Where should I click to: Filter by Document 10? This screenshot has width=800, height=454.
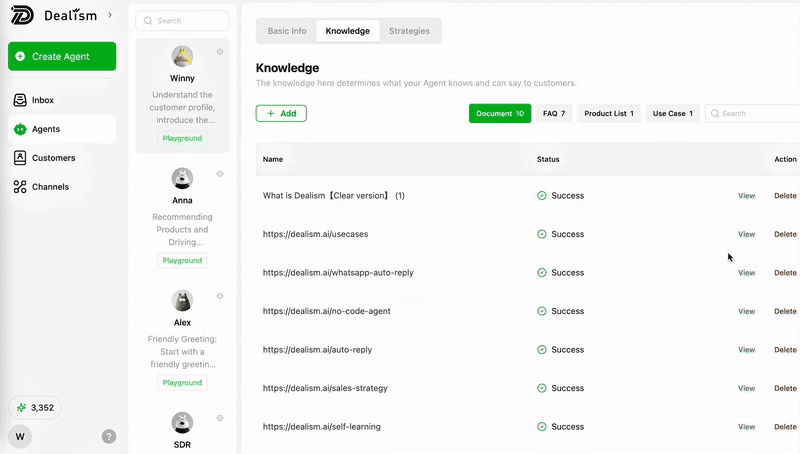pyautogui.click(x=500, y=113)
